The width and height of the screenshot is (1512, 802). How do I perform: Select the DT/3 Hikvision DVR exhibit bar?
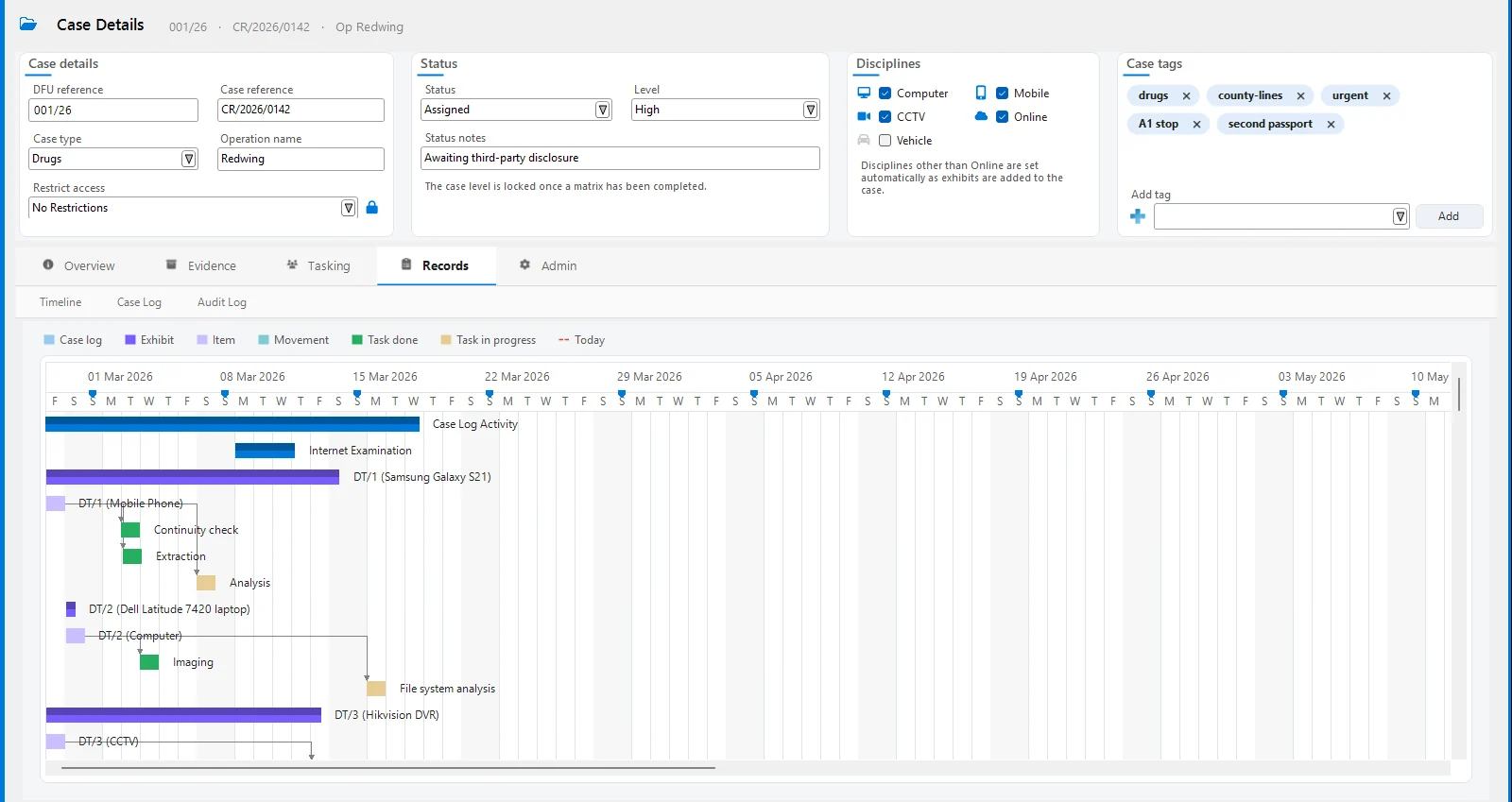183,715
